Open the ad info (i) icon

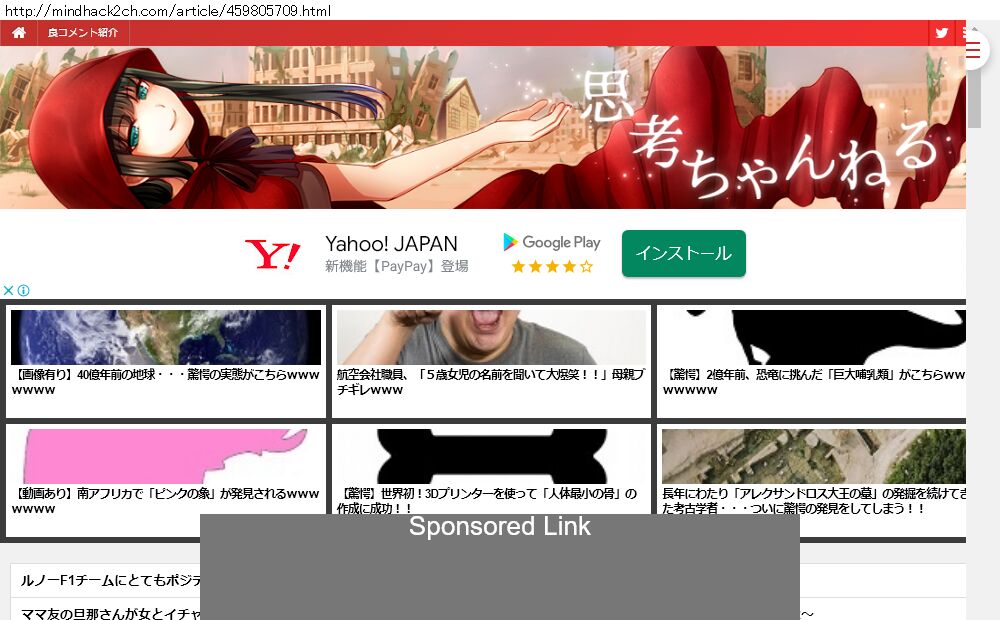pyautogui.click(x=24, y=291)
